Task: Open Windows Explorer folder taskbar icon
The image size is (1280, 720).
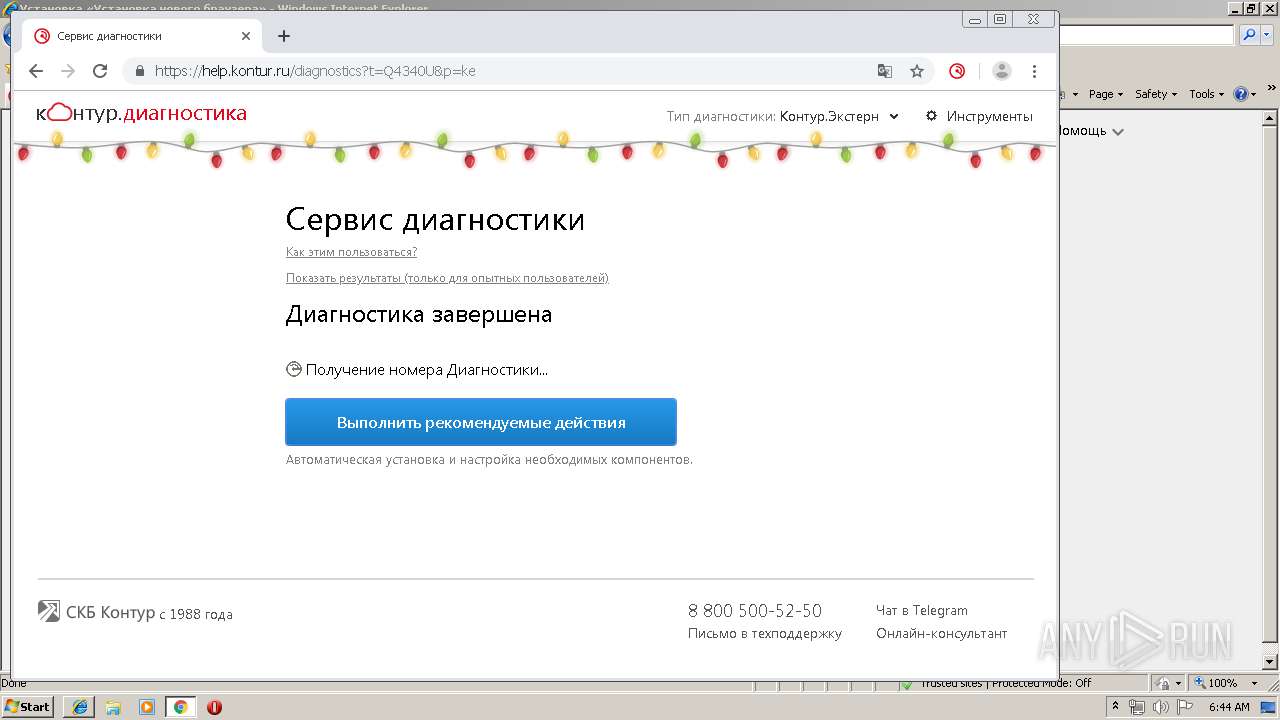Action: (113, 707)
